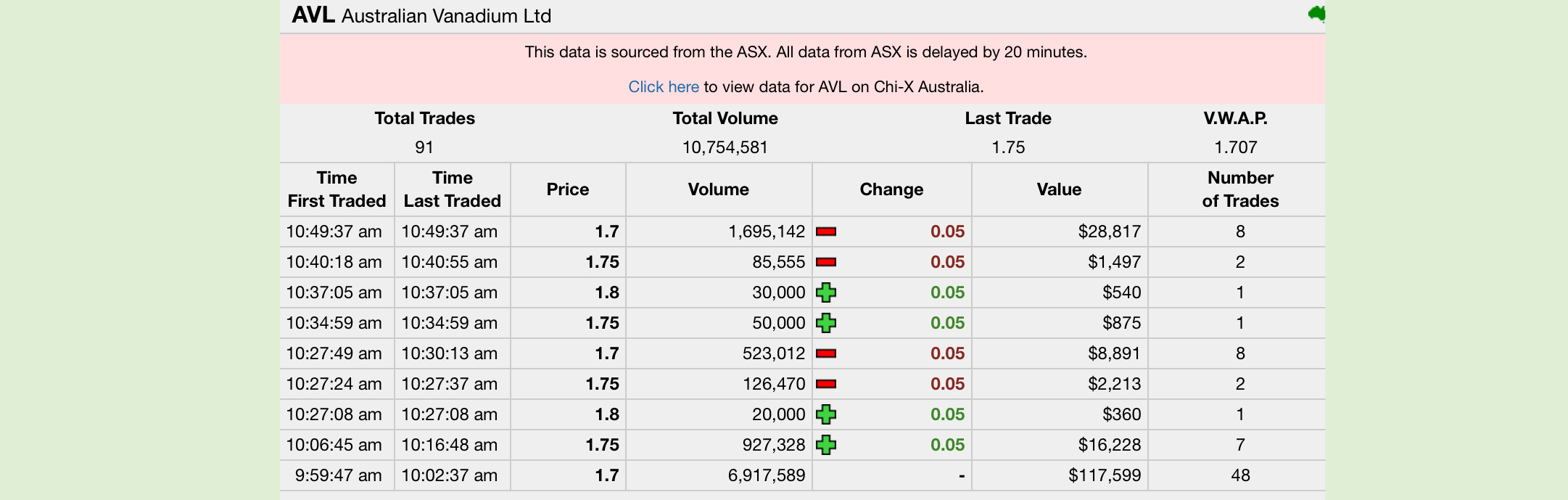Image resolution: width=1568 pixels, height=500 pixels.
Task: Click green plus icon in 10:27:08 am row
Action: coord(826,414)
